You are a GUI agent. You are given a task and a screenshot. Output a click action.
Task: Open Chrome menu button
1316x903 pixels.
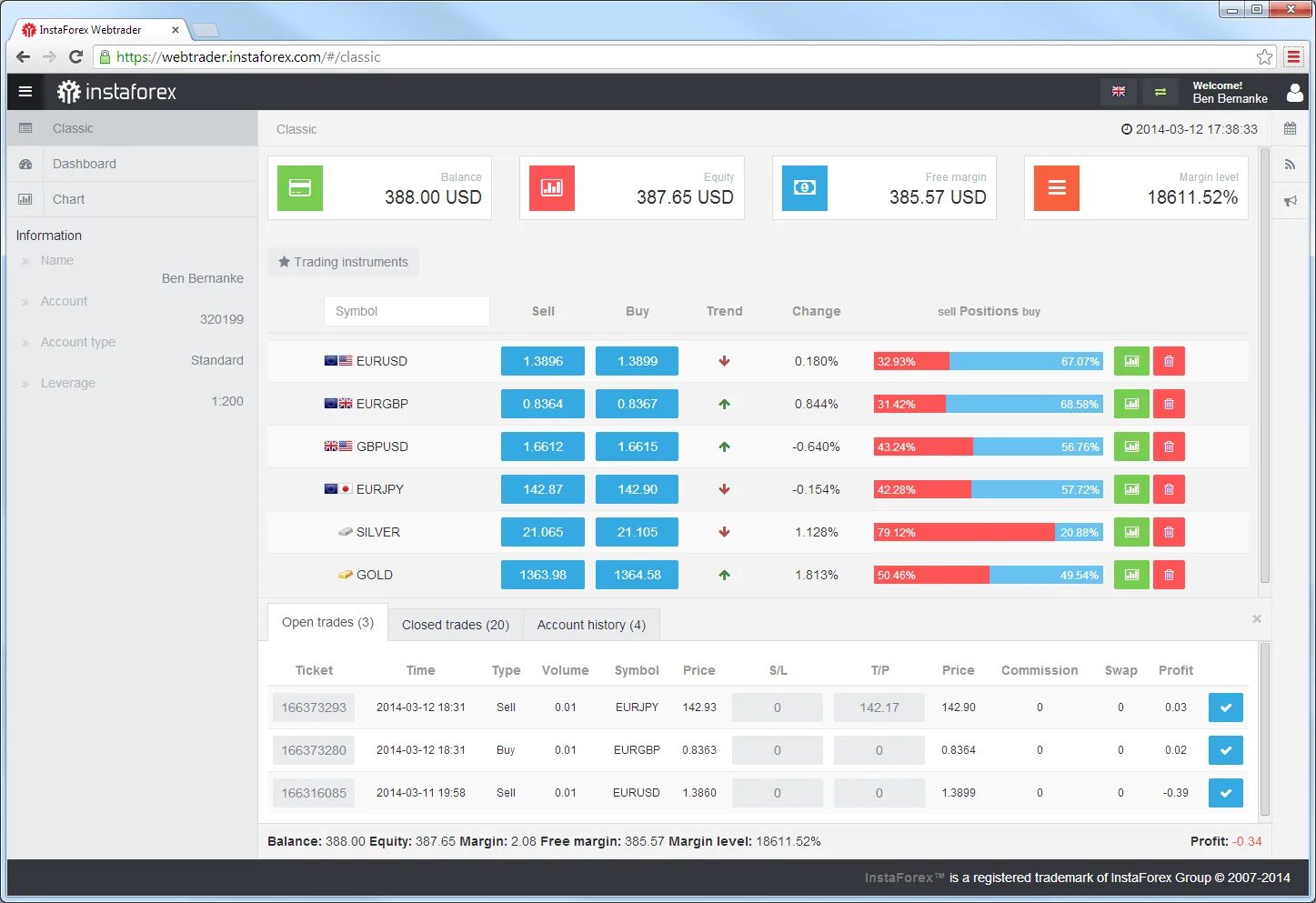1293,56
